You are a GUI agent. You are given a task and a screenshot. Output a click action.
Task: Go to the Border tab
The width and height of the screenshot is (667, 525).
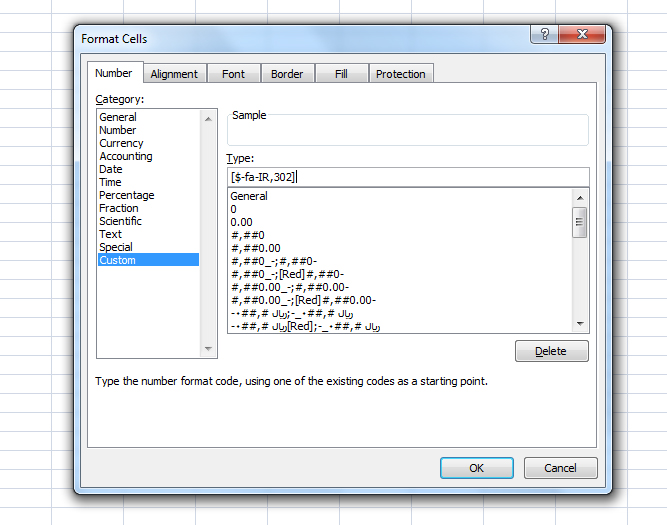[x=287, y=74]
